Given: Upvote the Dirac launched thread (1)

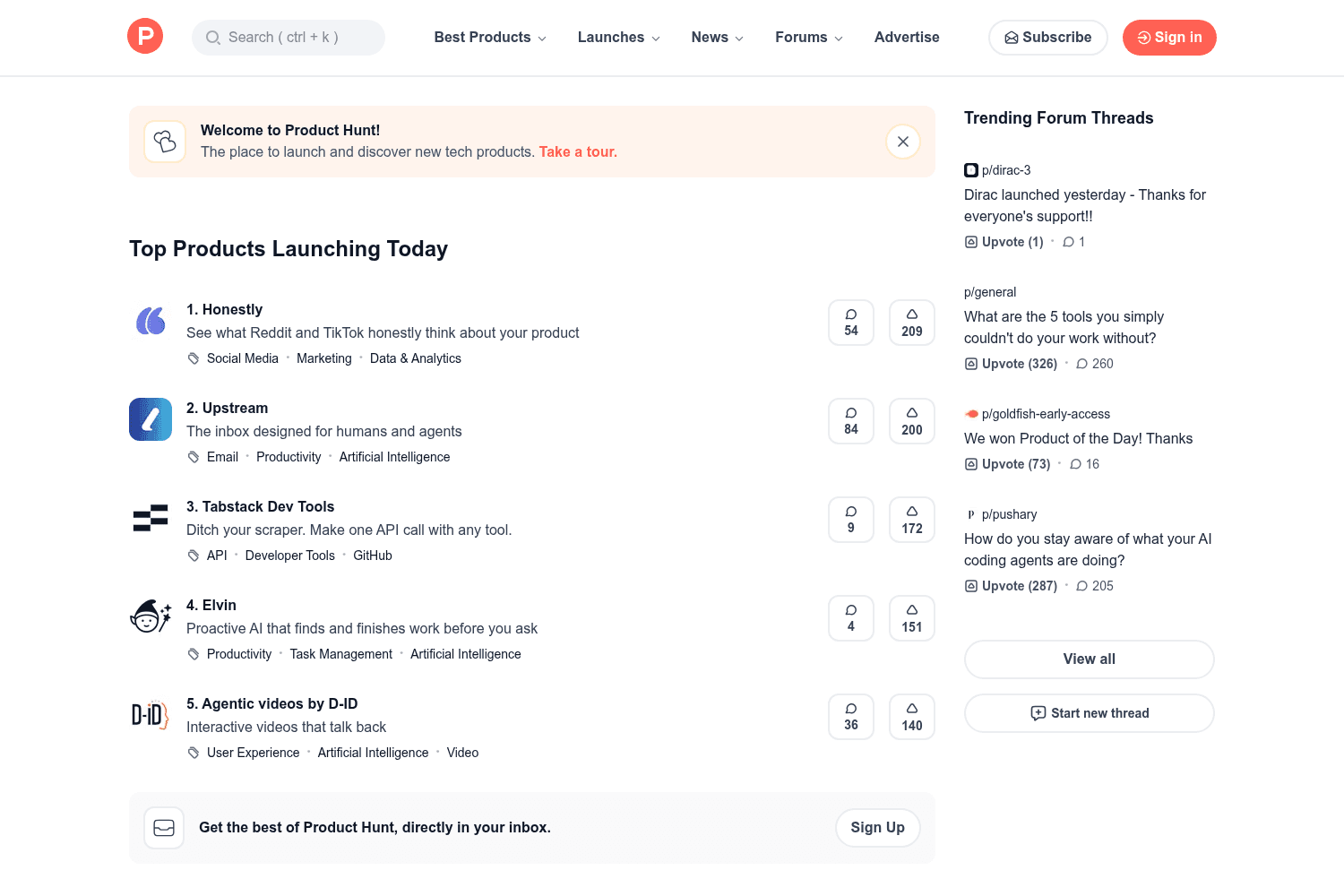Looking at the screenshot, I should click(1004, 242).
